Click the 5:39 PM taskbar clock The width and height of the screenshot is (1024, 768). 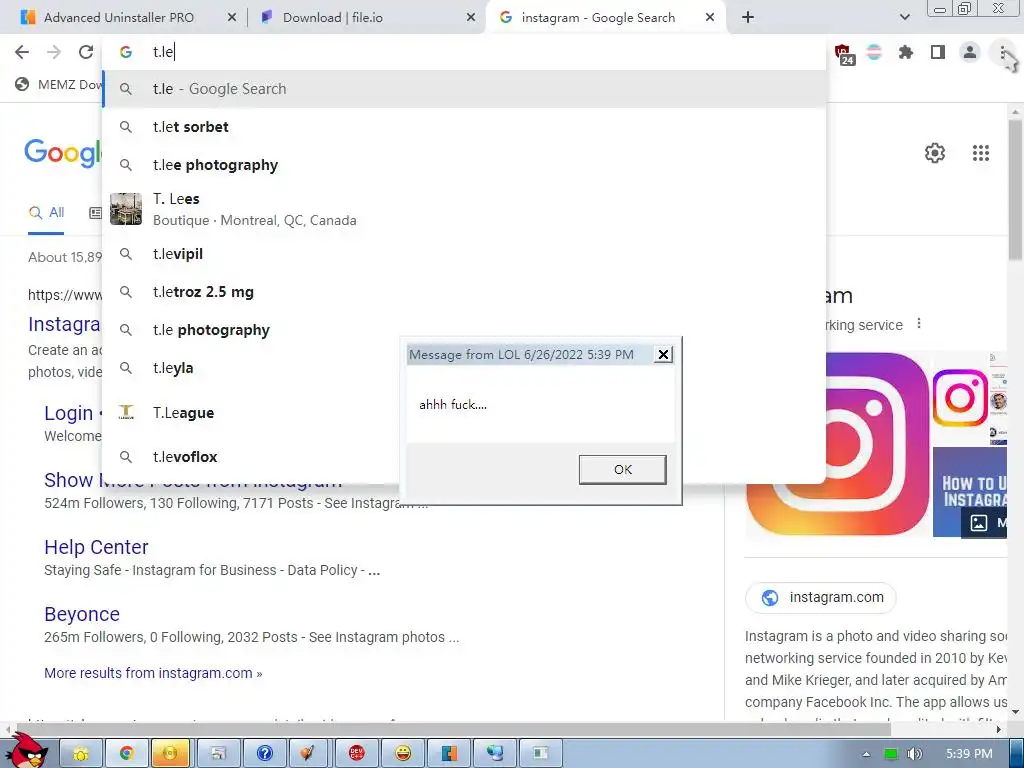pyautogui.click(x=969, y=754)
